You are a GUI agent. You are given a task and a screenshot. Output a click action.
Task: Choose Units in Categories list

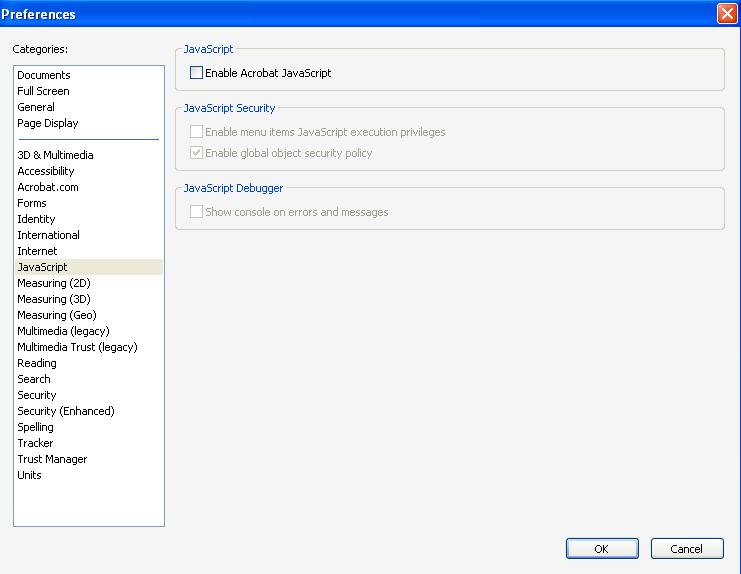(29, 475)
